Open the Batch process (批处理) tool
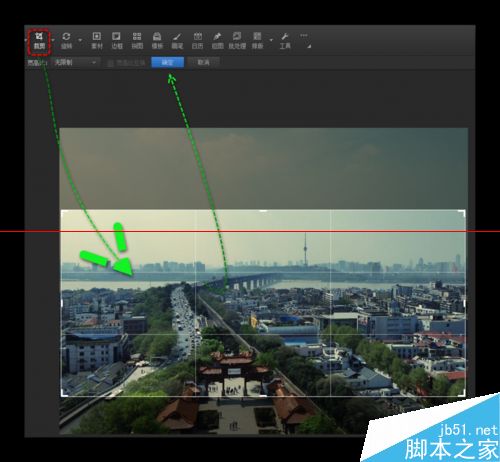 click(x=237, y=41)
